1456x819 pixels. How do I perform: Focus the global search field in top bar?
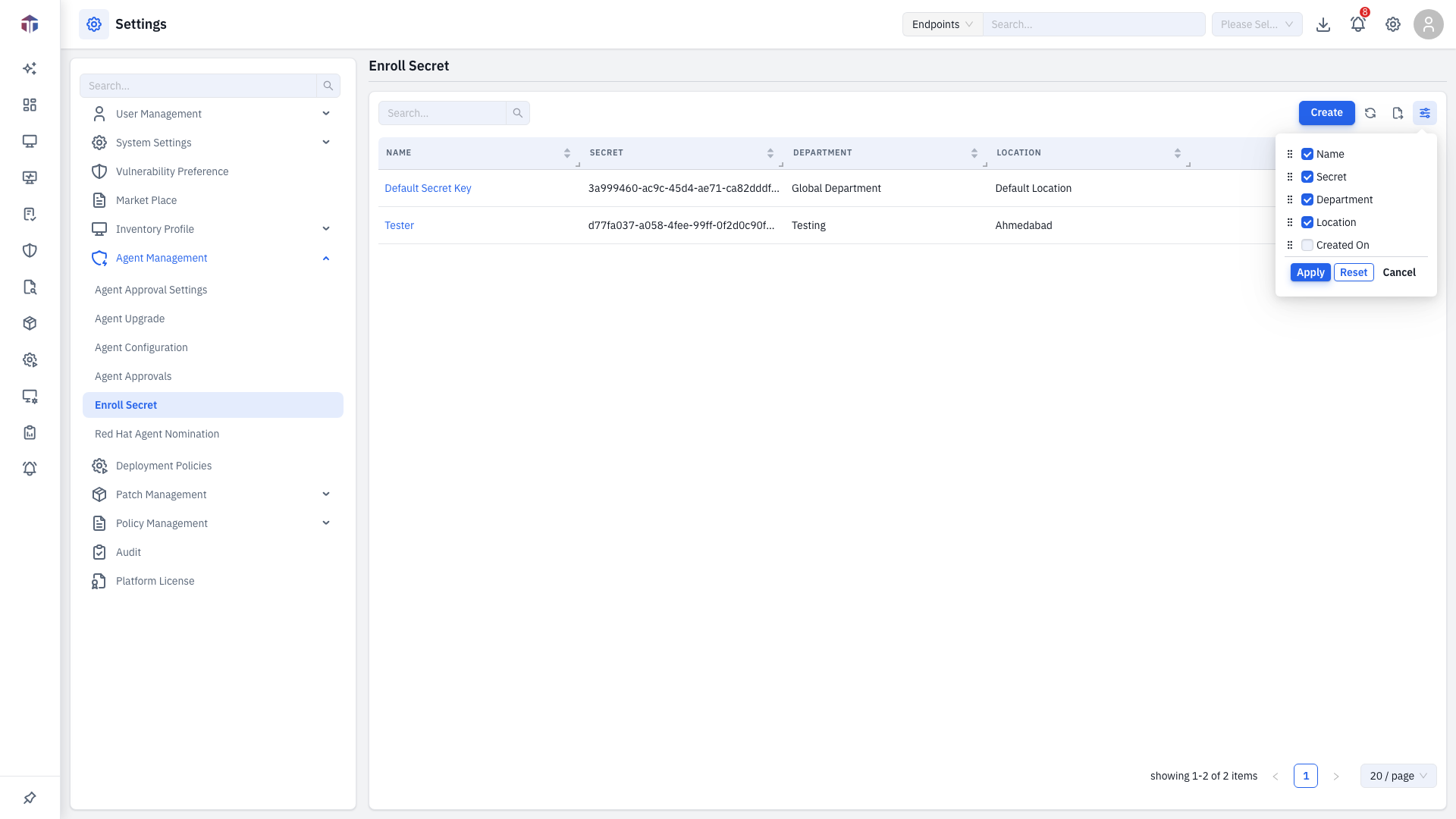1094,24
